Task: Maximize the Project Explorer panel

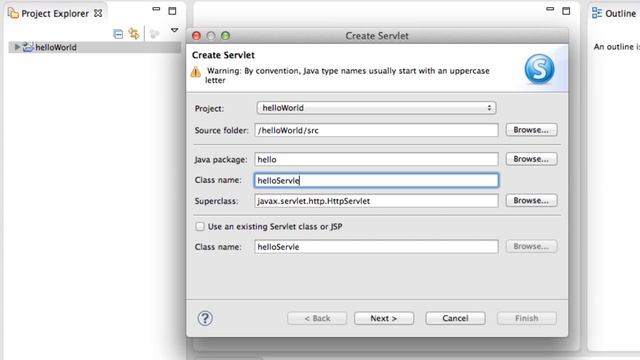Action: click(172, 11)
